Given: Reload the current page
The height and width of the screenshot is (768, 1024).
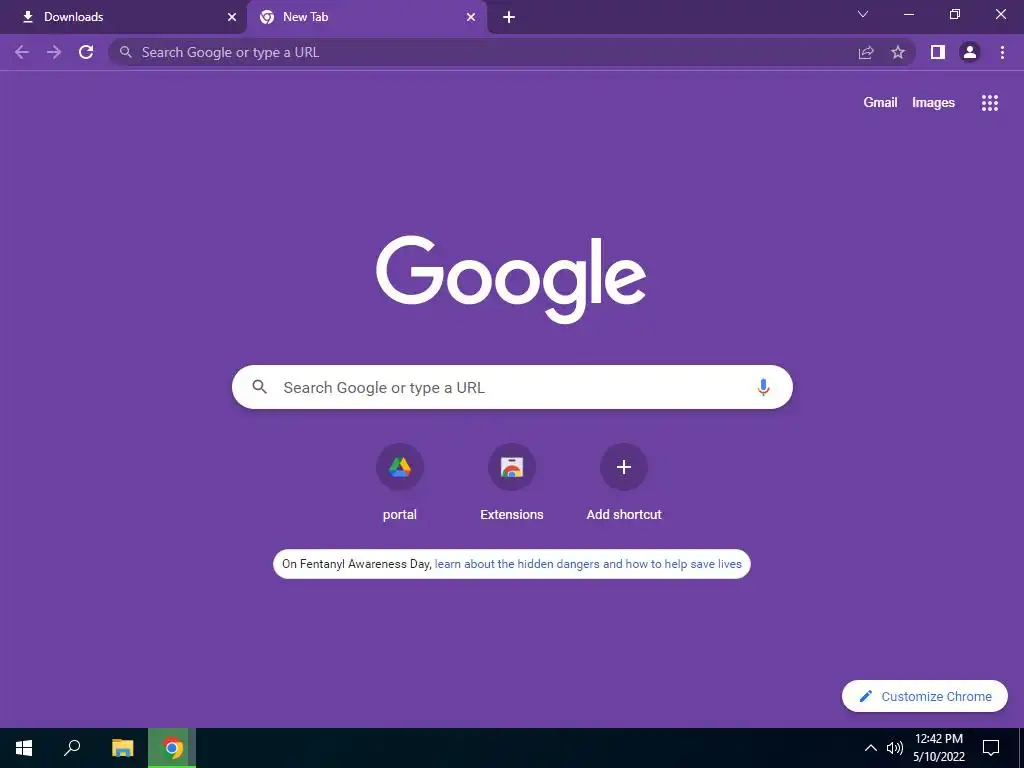Looking at the screenshot, I should (x=86, y=52).
